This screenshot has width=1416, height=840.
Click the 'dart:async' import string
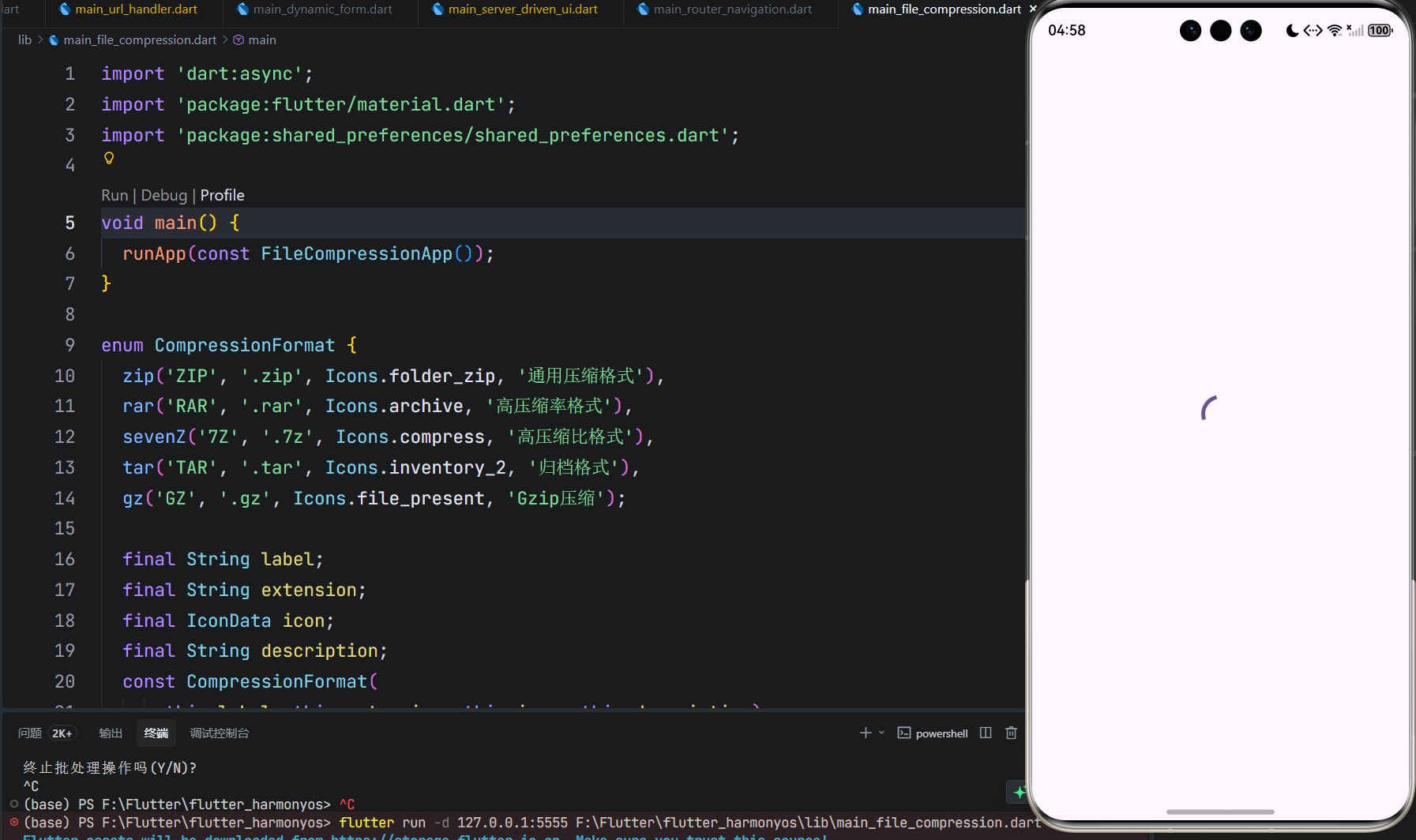[x=240, y=74]
